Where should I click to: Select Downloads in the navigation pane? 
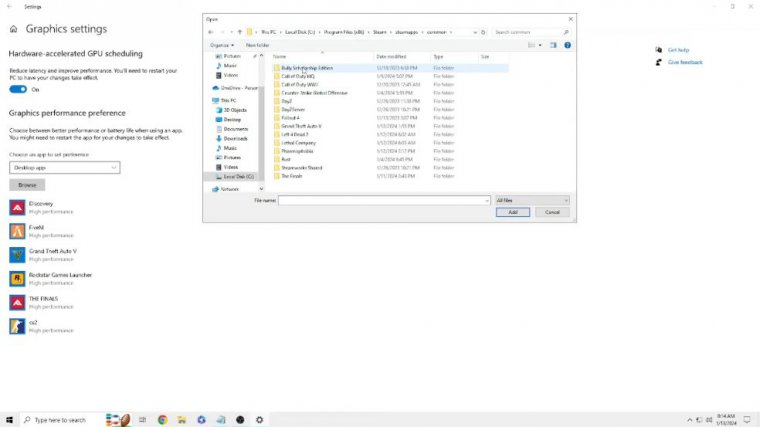point(235,138)
